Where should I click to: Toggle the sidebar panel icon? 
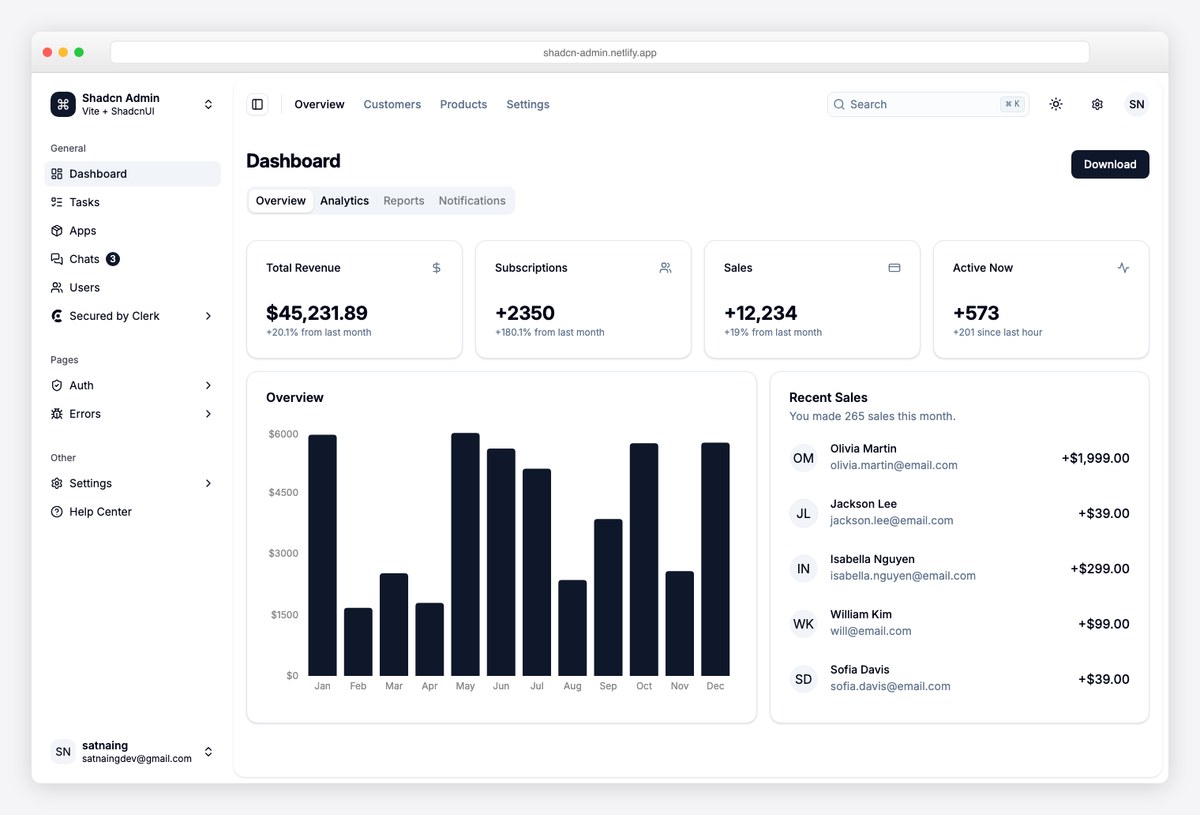point(257,104)
